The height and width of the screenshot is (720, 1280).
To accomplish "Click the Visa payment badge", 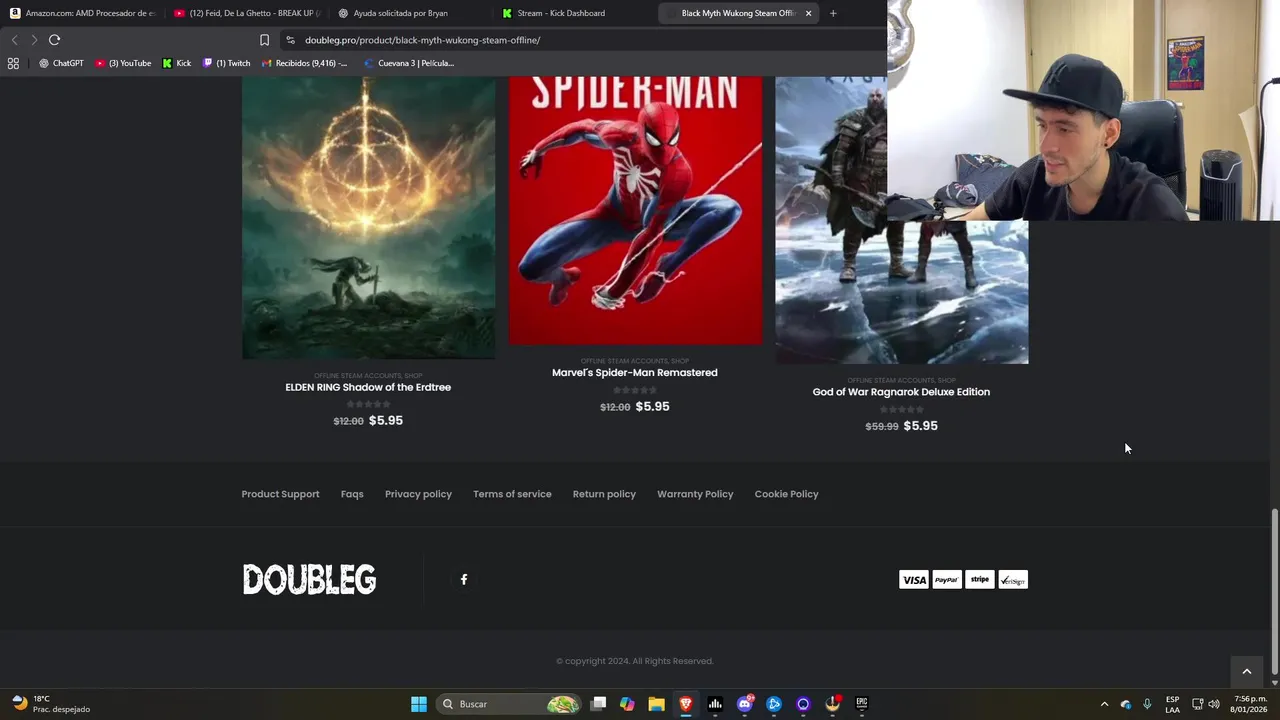I will tap(913, 580).
